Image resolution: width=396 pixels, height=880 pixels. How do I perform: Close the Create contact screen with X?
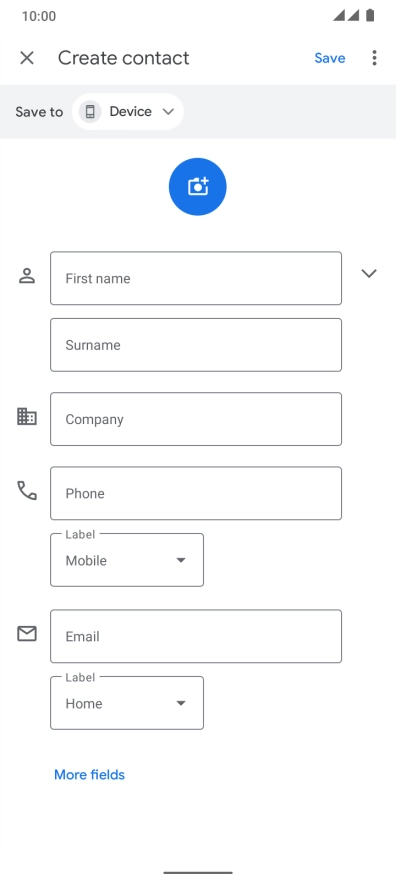point(27,58)
